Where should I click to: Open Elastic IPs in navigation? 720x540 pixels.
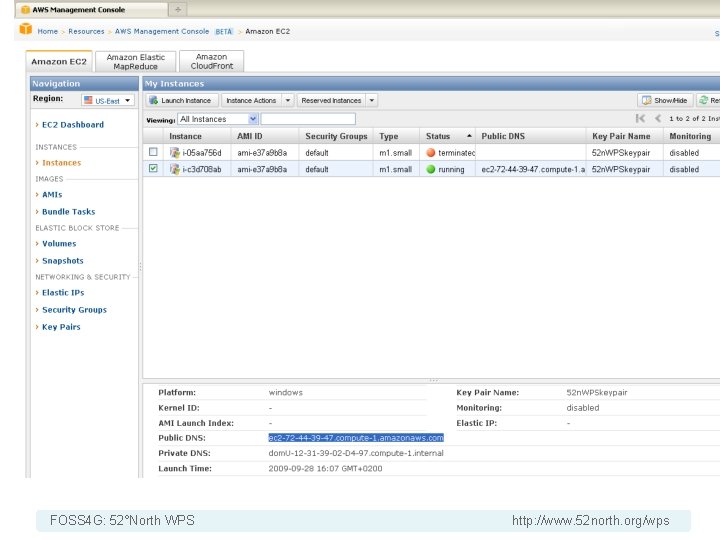tap(63, 292)
